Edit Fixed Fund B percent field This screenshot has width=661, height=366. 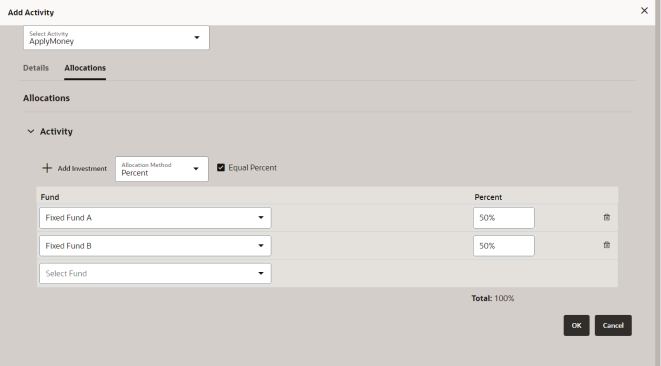(504, 246)
